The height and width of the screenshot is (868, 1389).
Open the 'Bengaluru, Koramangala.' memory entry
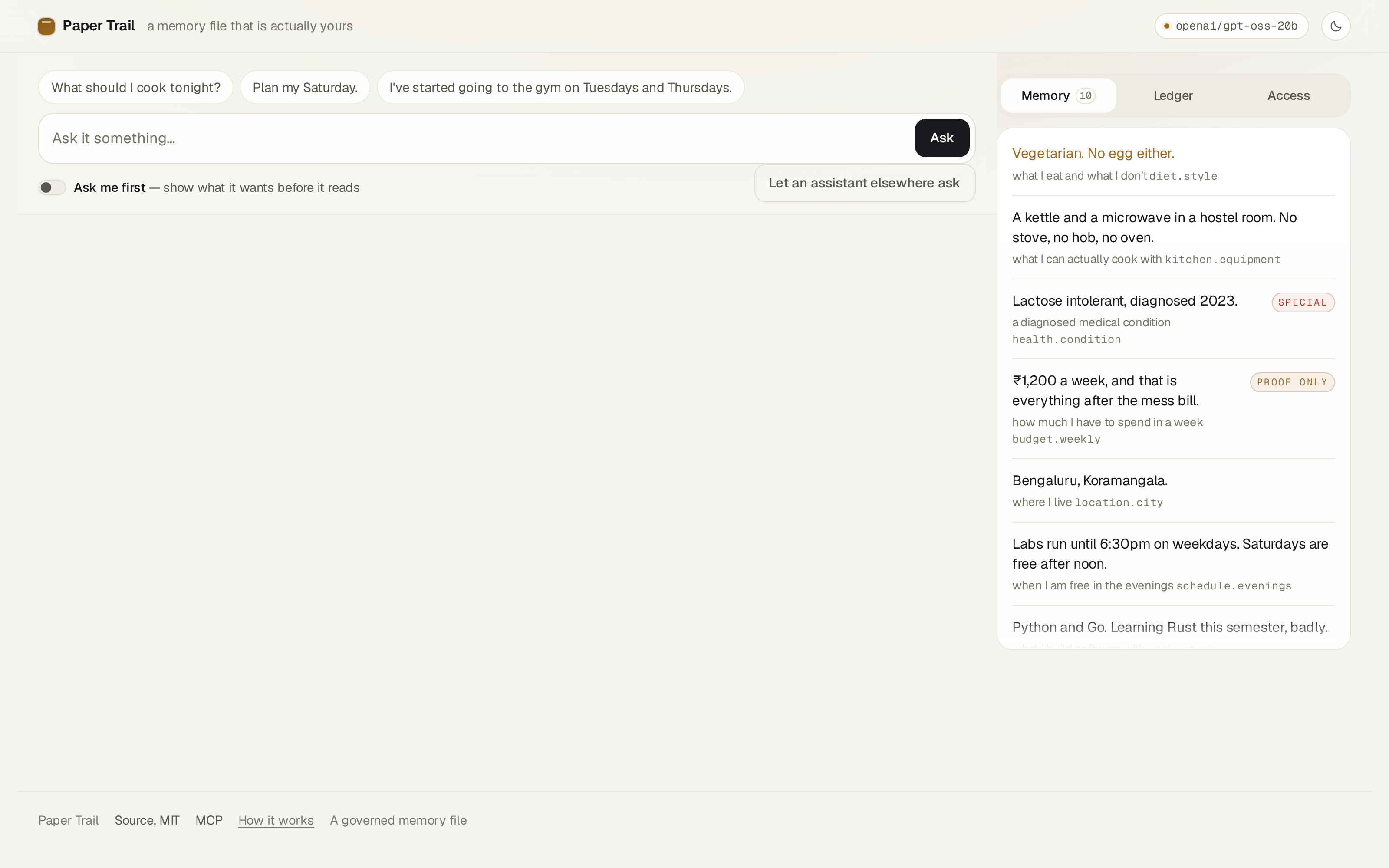(1173, 491)
